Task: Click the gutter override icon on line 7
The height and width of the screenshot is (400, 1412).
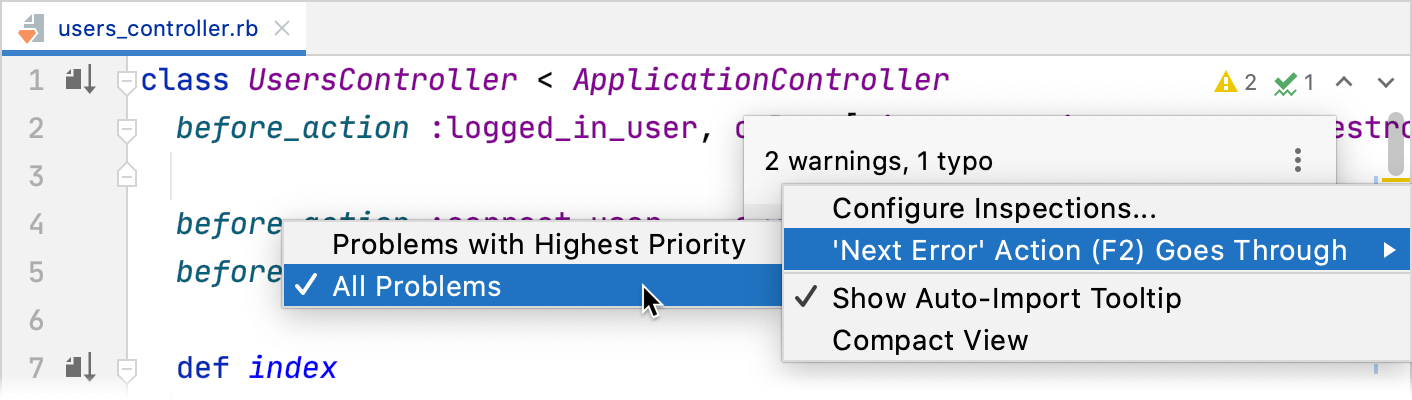Action: (79, 368)
